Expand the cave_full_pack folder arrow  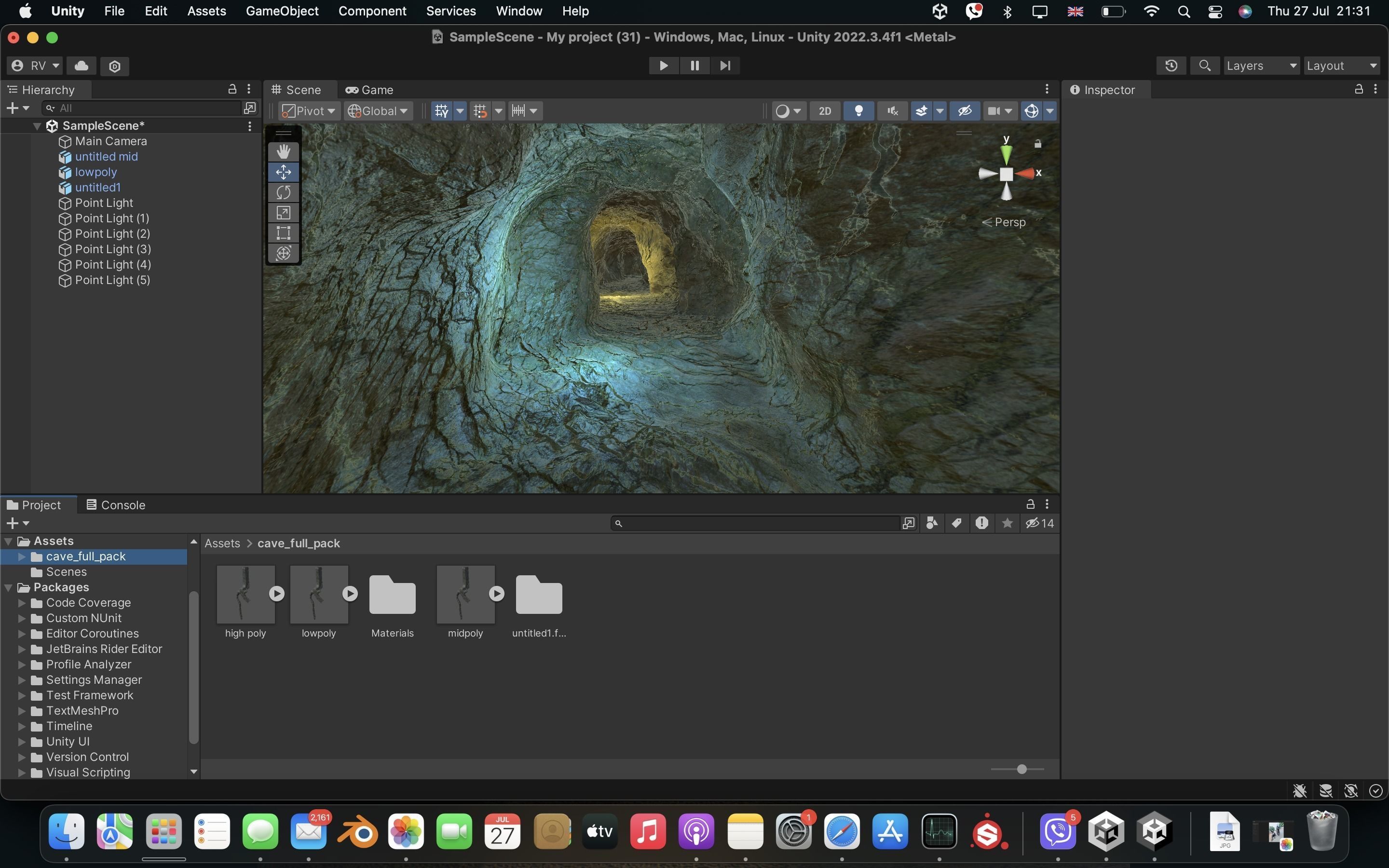[x=21, y=556]
